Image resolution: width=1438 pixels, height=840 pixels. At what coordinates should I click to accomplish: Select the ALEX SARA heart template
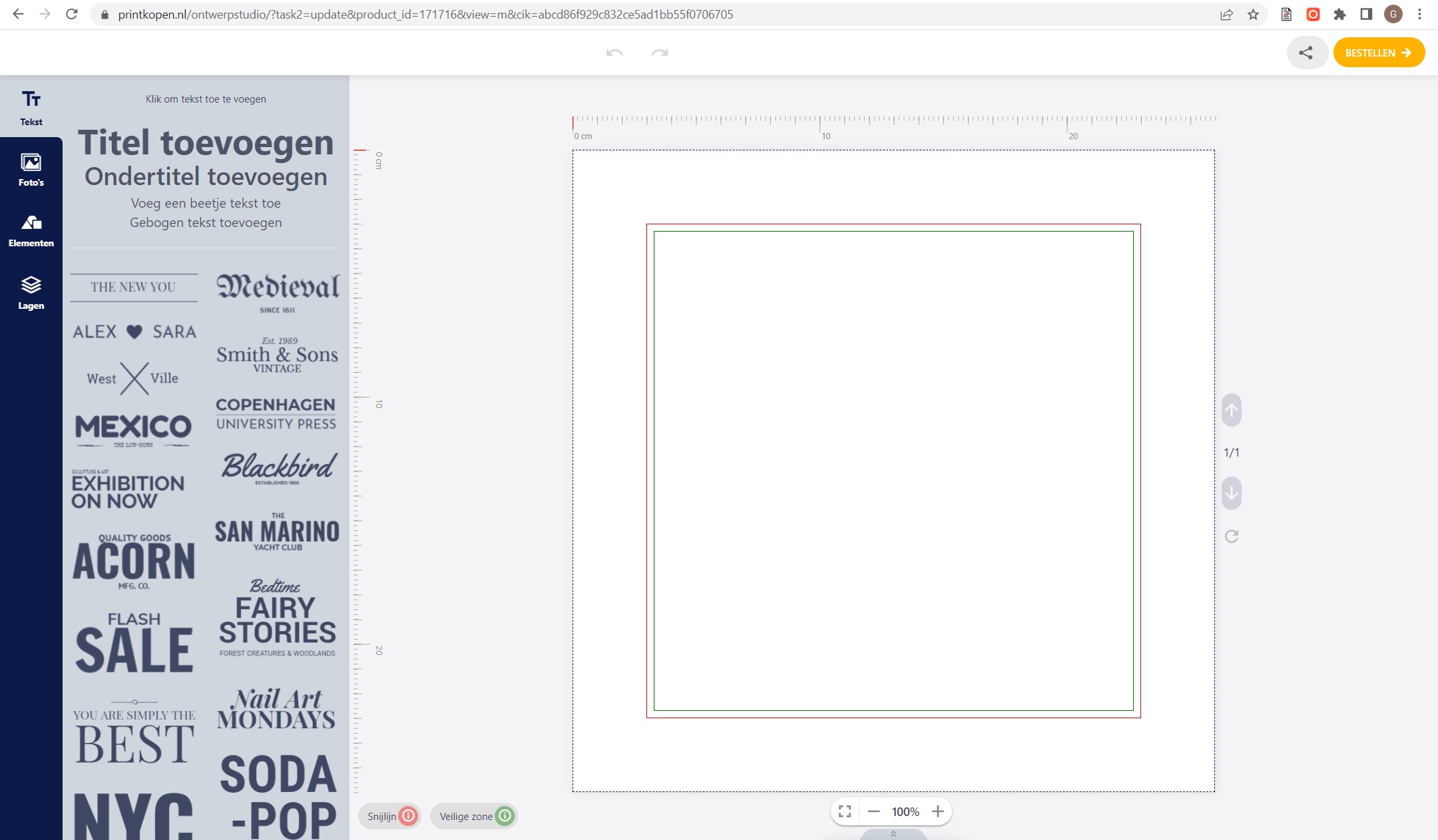(x=134, y=331)
